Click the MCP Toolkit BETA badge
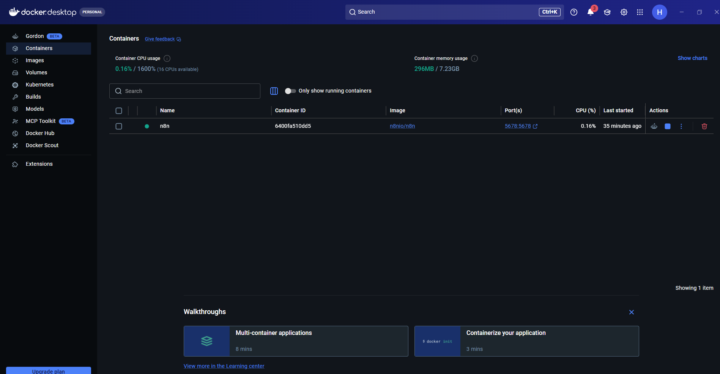The image size is (720, 374). pos(67,121)
